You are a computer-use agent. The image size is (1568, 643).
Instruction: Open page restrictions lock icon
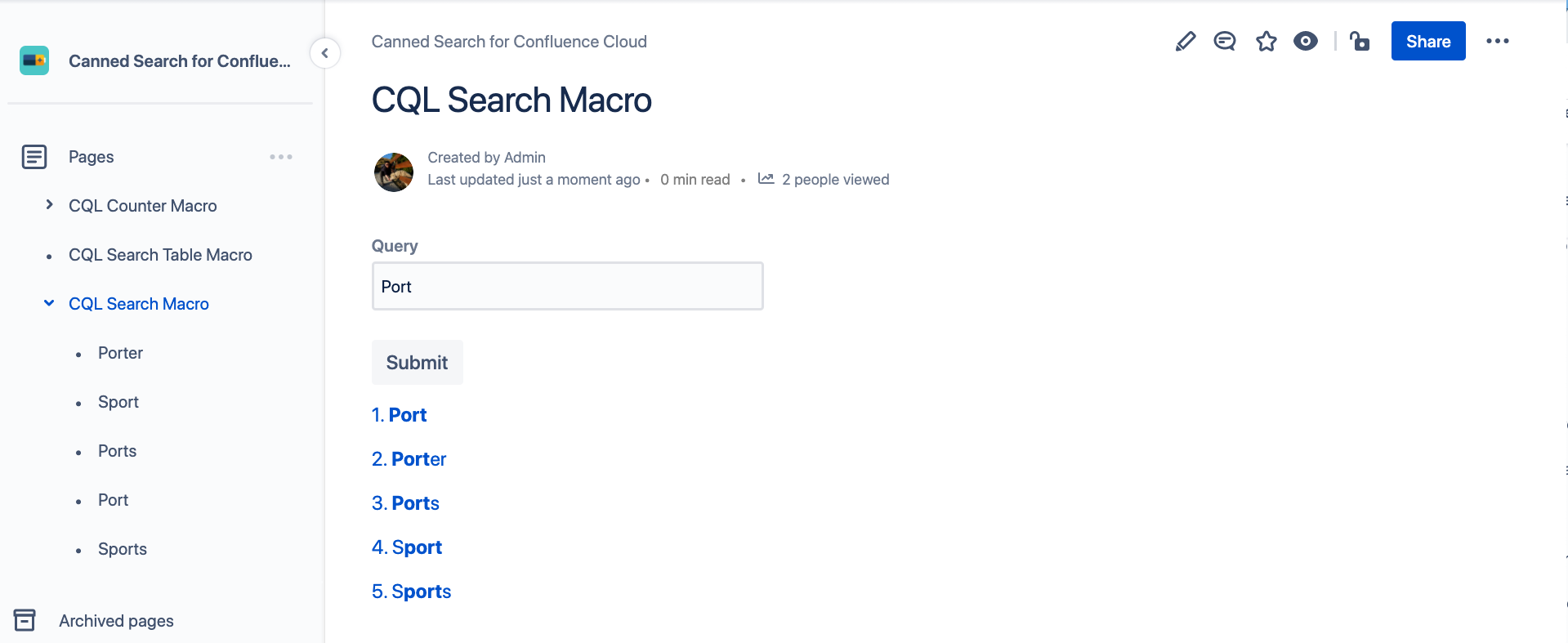tap(1360, 41)
